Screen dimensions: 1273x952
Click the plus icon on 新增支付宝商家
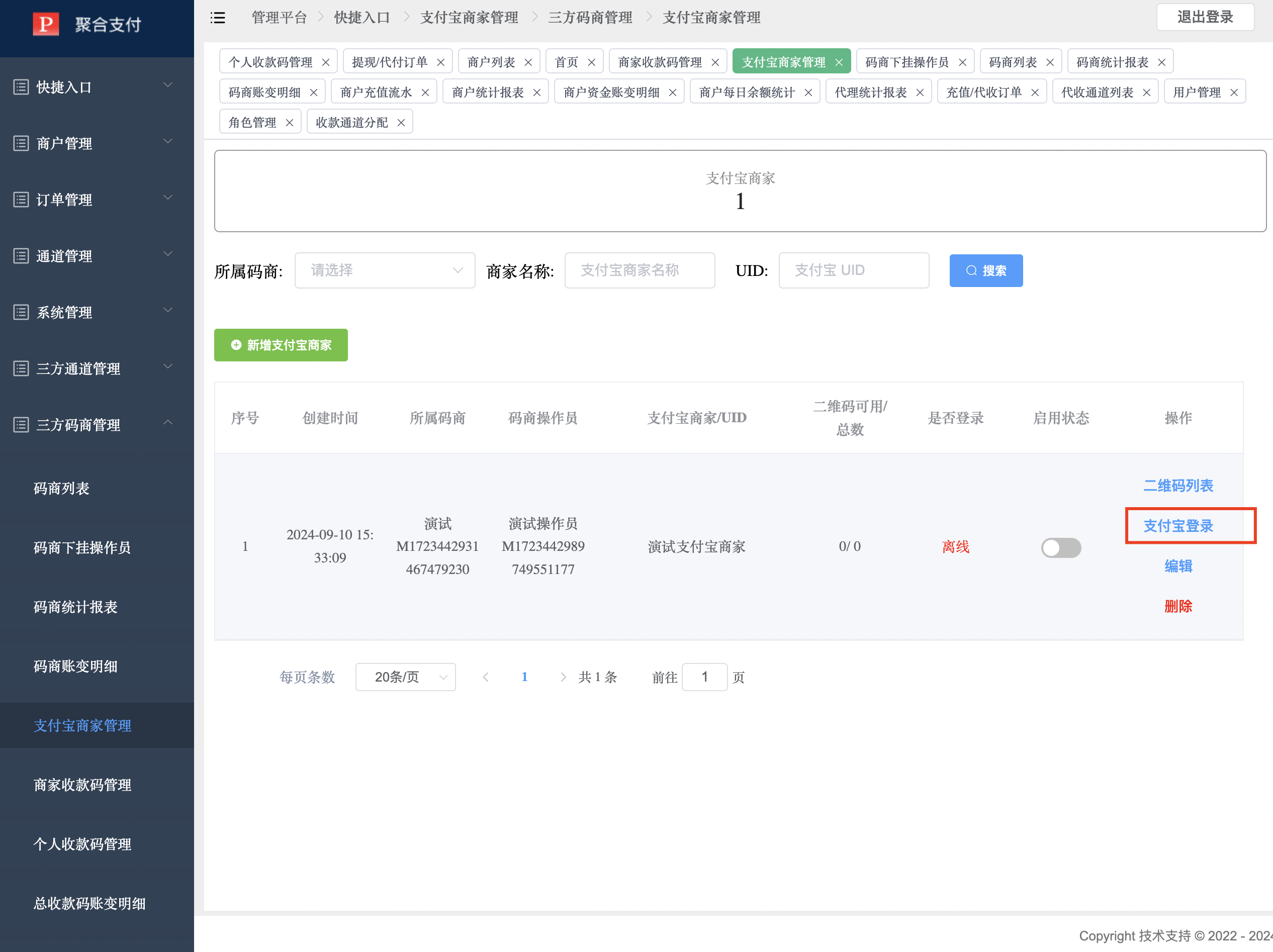tap(236, 345)
